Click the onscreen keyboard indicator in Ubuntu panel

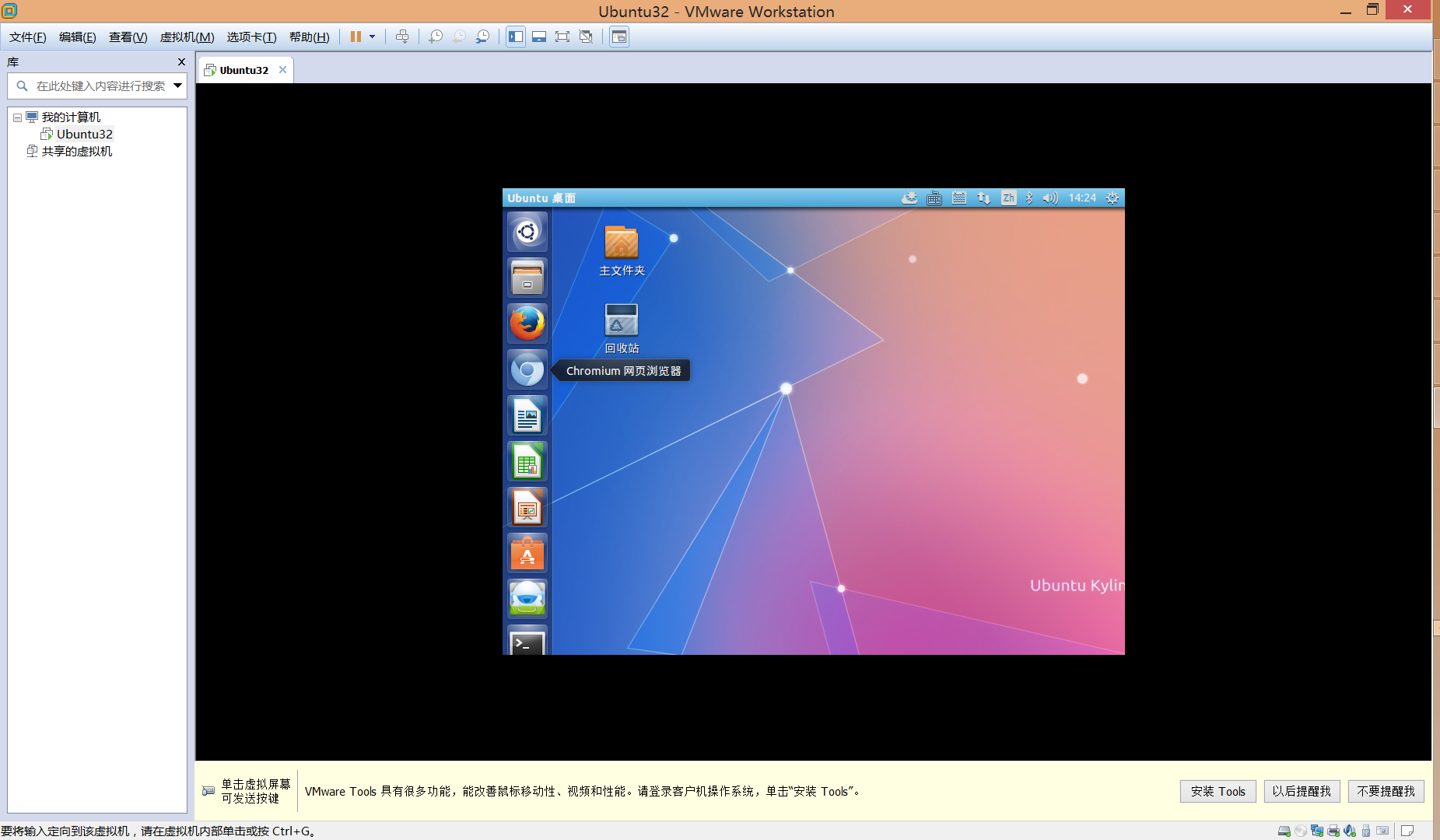click(934, 198)
